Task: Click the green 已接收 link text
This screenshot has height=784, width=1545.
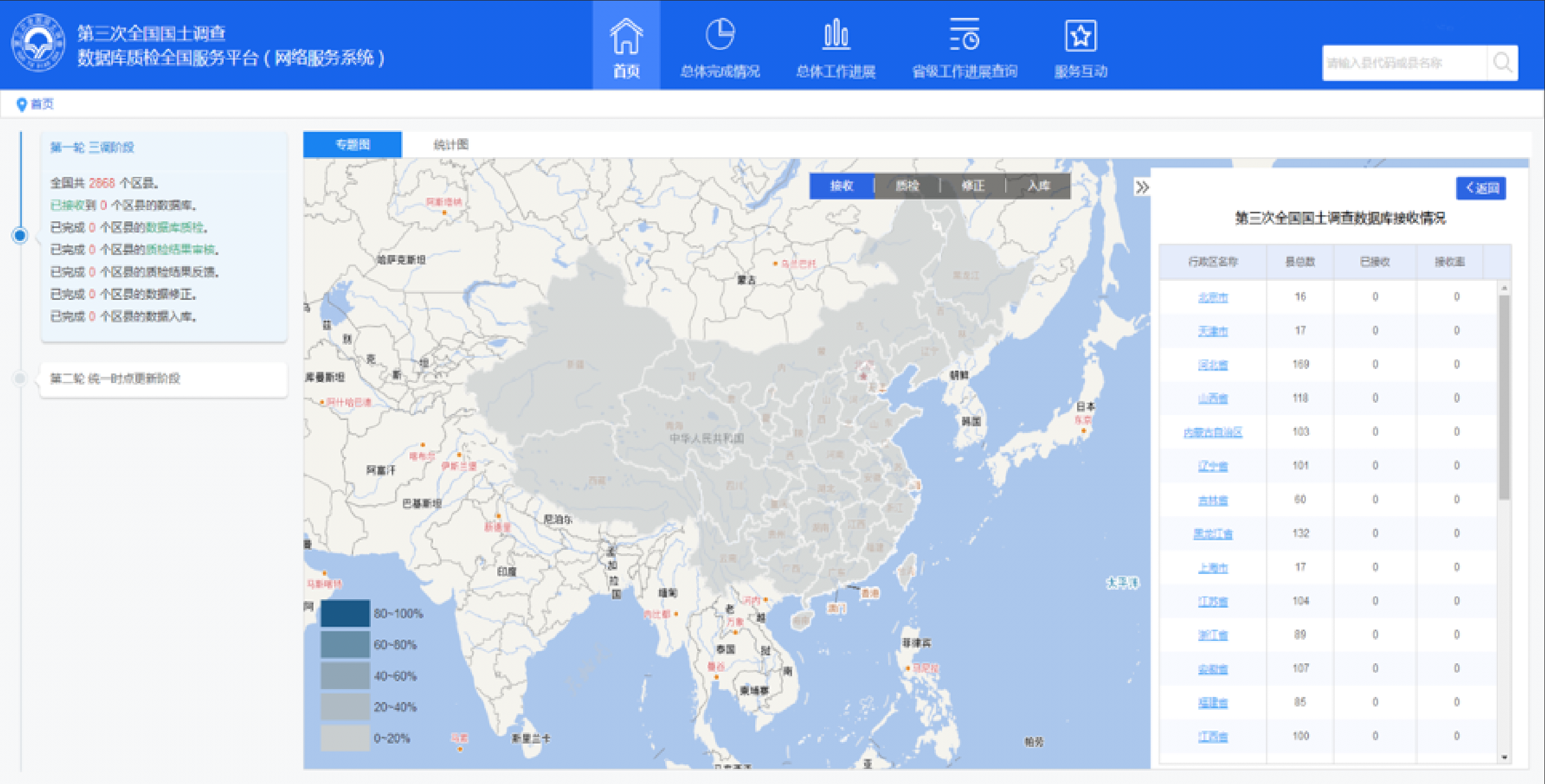Action: coord(67,205)
